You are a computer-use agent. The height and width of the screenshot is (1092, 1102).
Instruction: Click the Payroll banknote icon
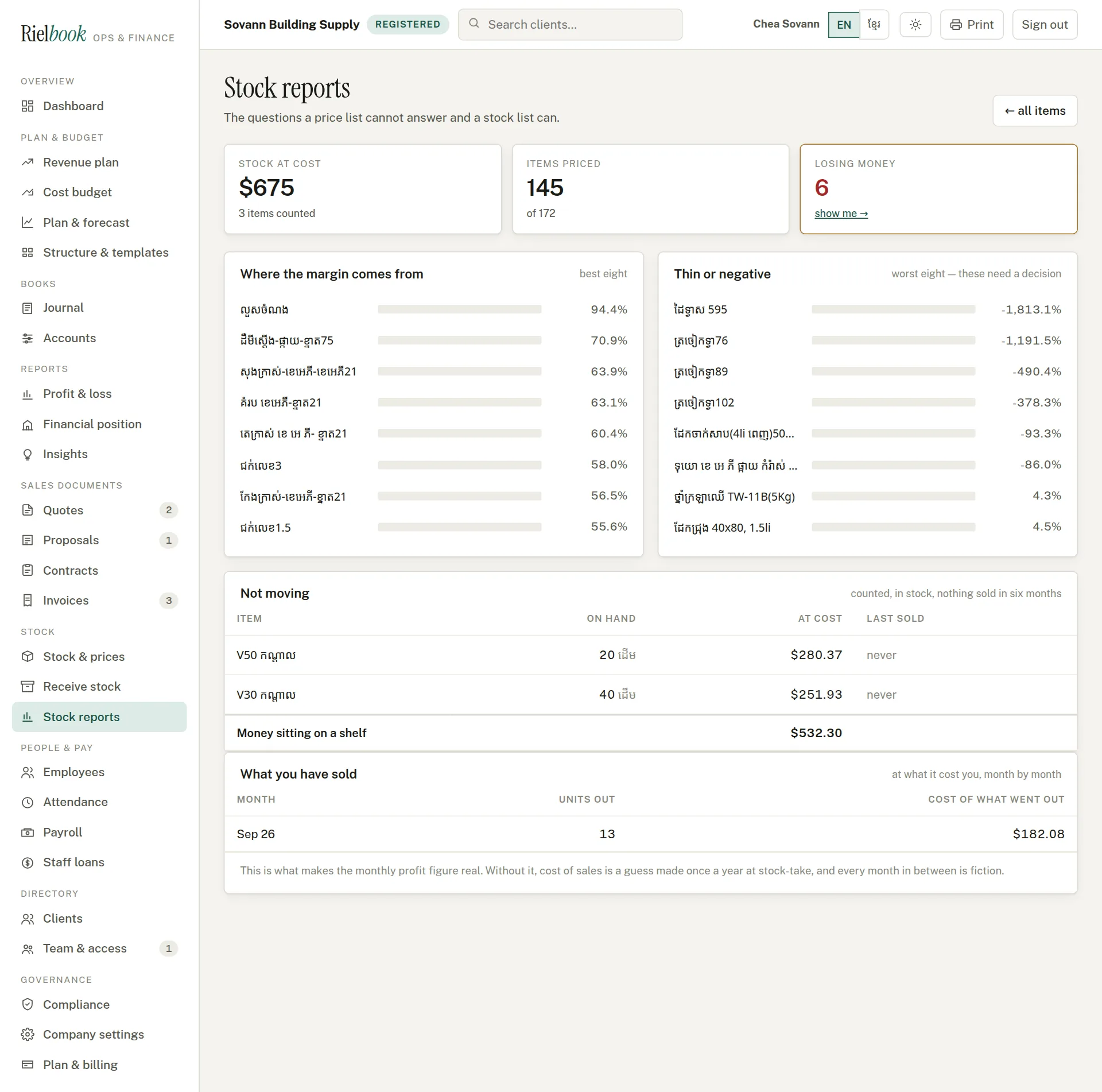(x=28, y=832)
